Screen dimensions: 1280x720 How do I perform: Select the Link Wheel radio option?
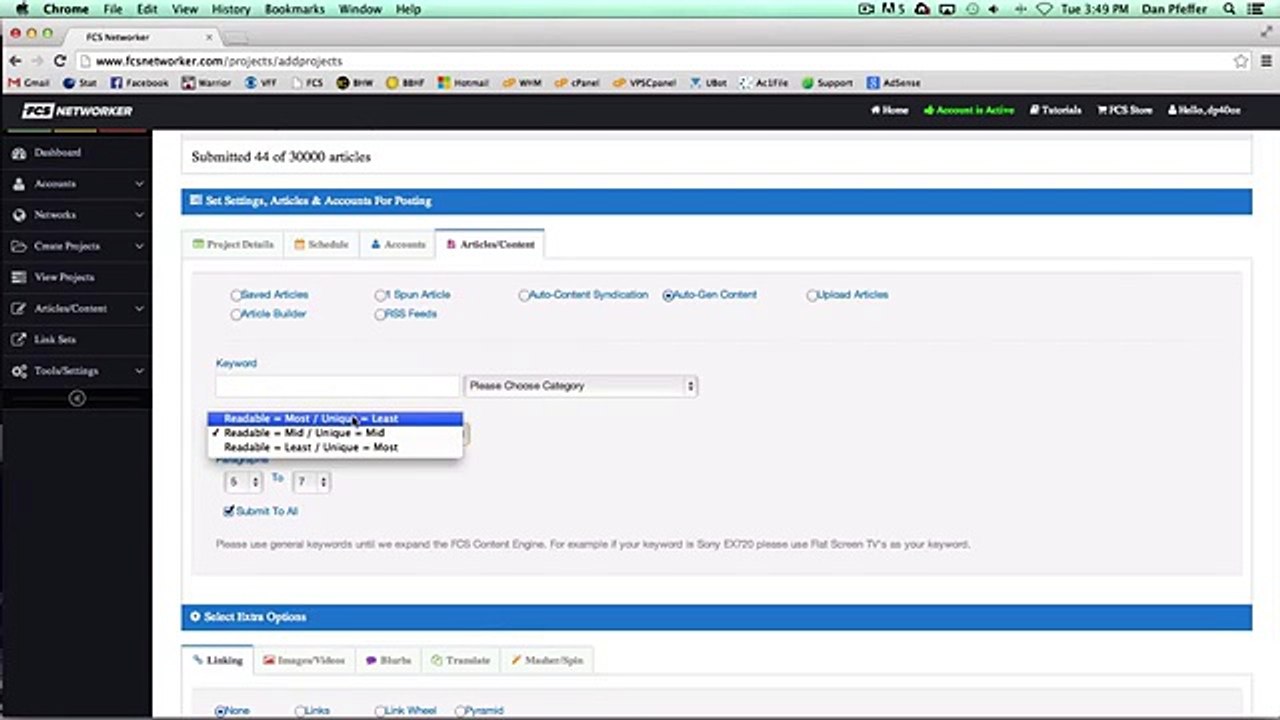(x=380, y=711)
